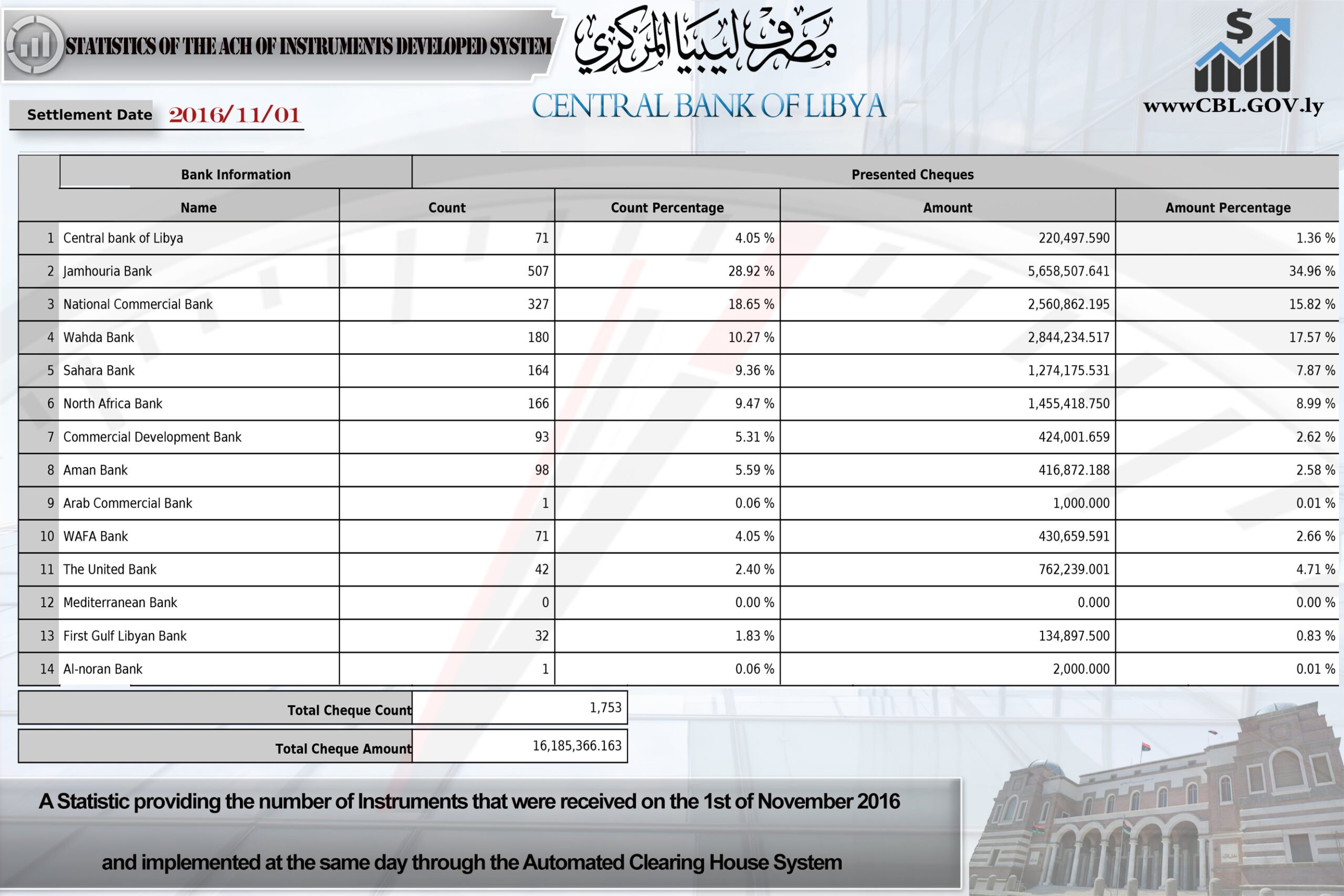This screenshot has width=1344, height=896.
Task: Select the settlement date 2016/11/01
Action: pyautogui.click(x=235, y=115)
